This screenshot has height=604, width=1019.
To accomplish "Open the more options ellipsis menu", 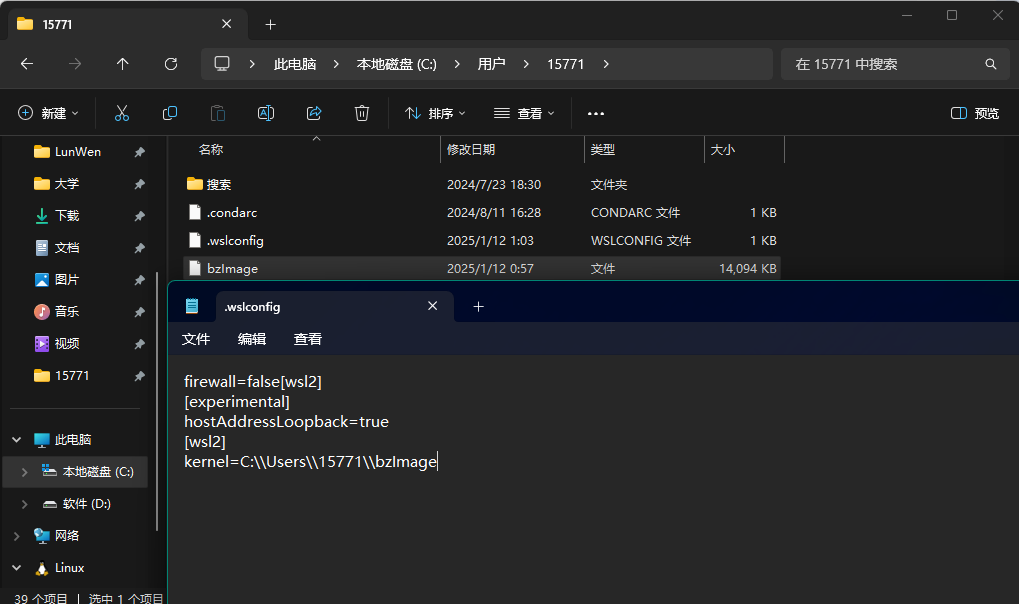I will click(596, 113).
